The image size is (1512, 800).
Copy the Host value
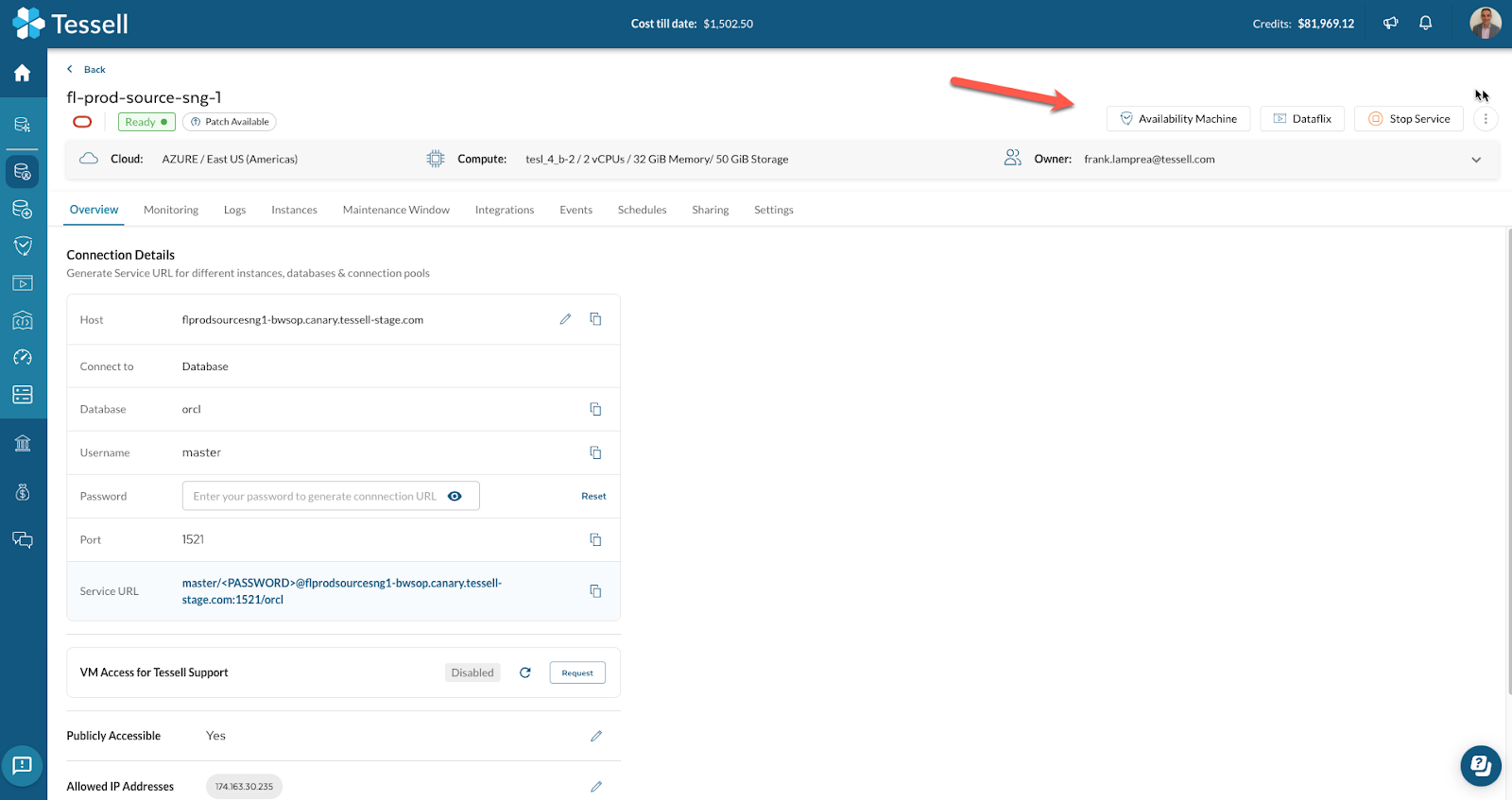pos(595,319)
